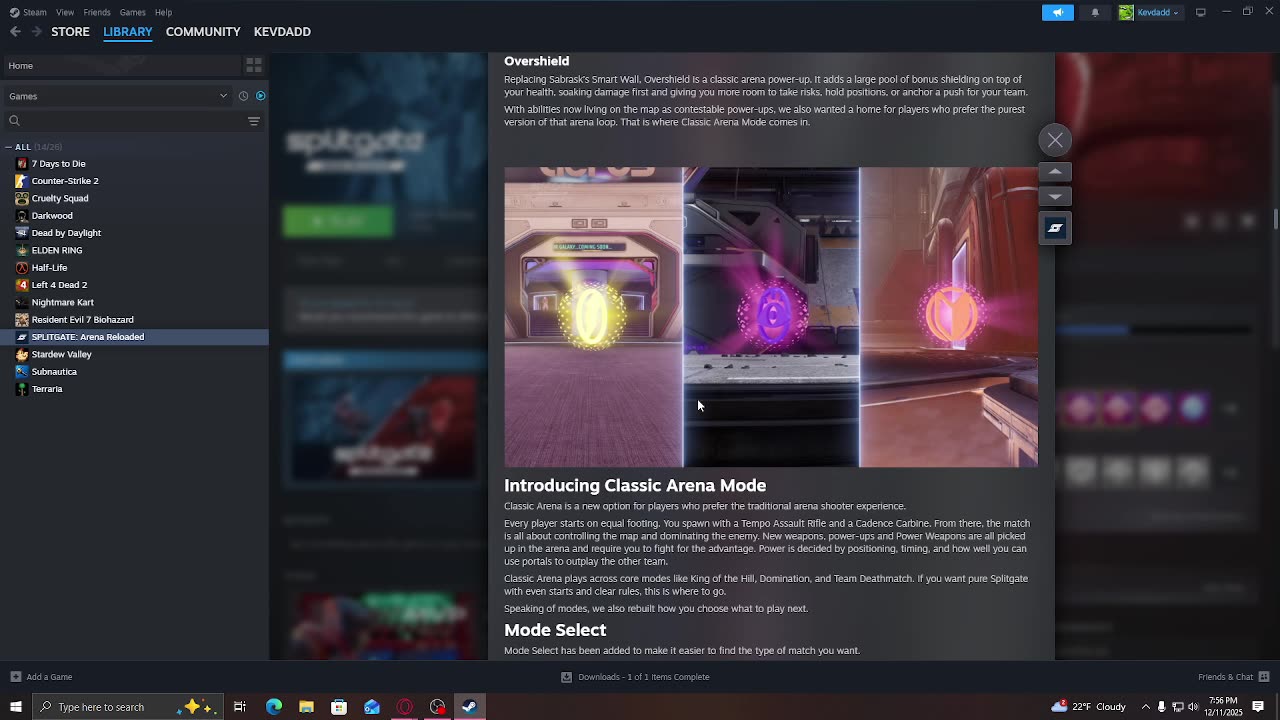Toggle Big Picture mode icon
The height and width of the screenshot is (720, 1280).
pos(1201,12)
